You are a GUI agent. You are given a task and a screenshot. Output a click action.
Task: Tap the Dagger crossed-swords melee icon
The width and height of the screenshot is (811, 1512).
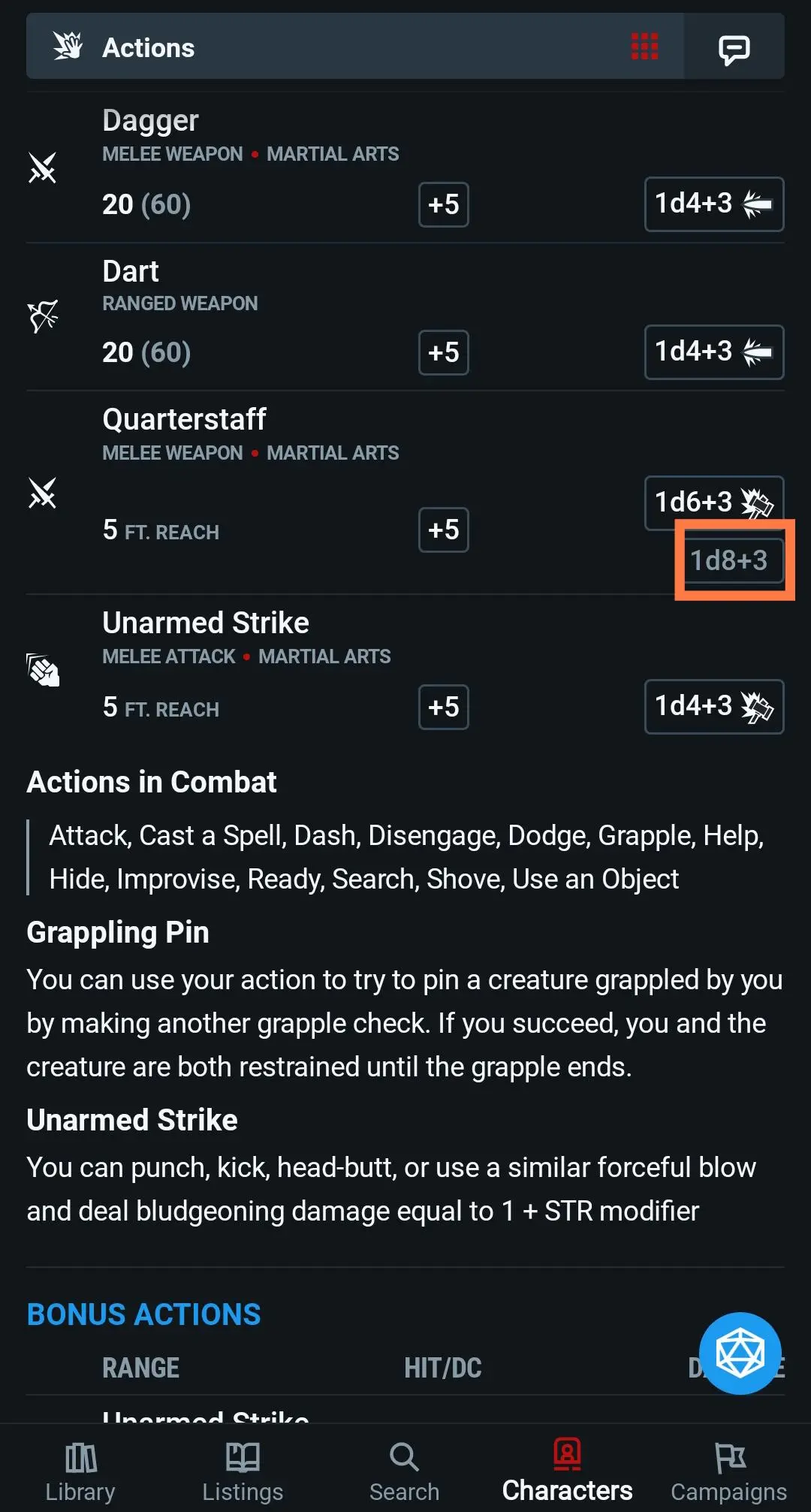point(43,167)
